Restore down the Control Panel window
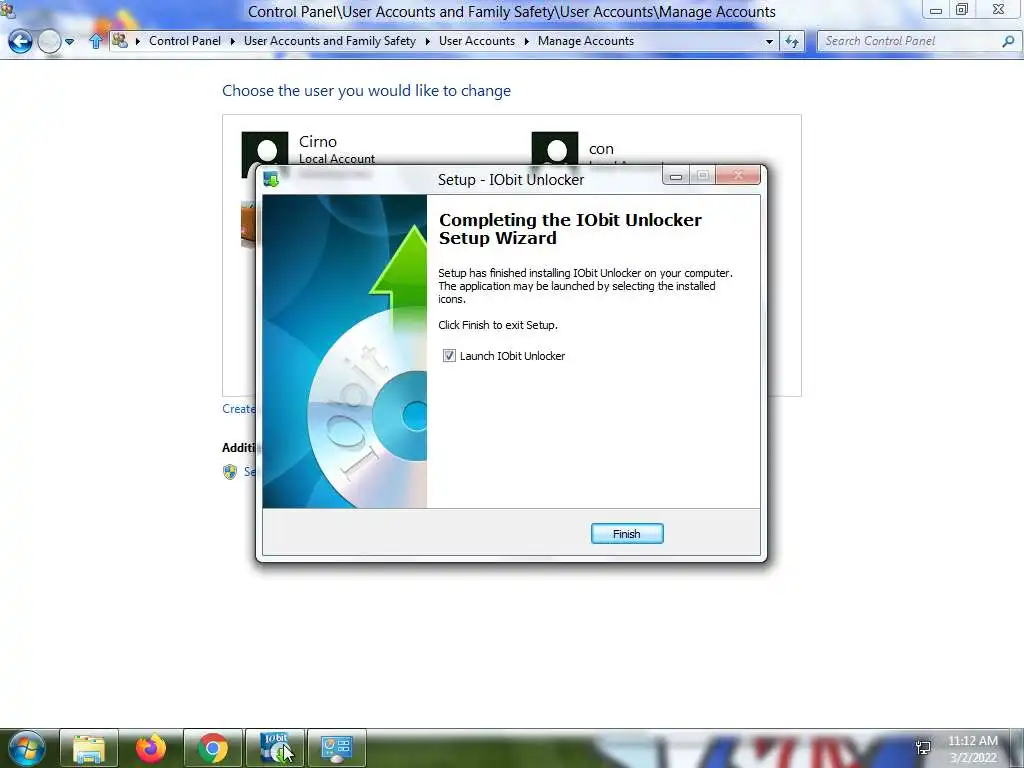The image size is (1024, 768). pos(961,10)
